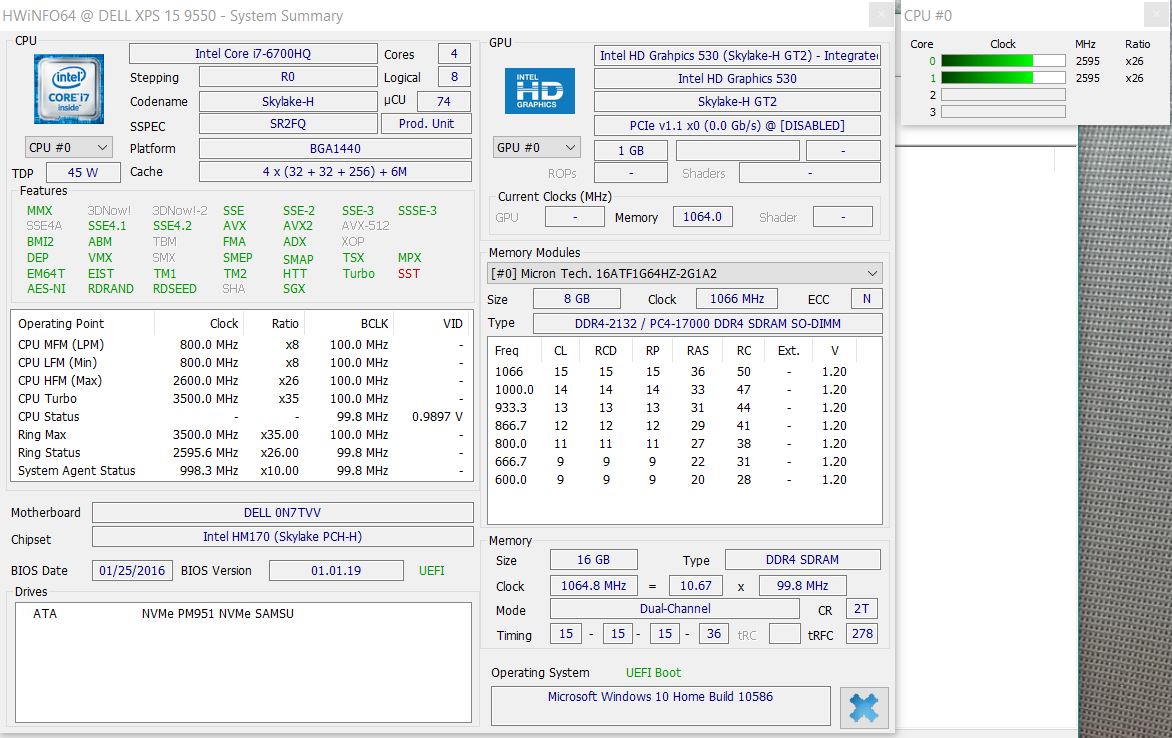Click the green UEFI label

[431, 571]
